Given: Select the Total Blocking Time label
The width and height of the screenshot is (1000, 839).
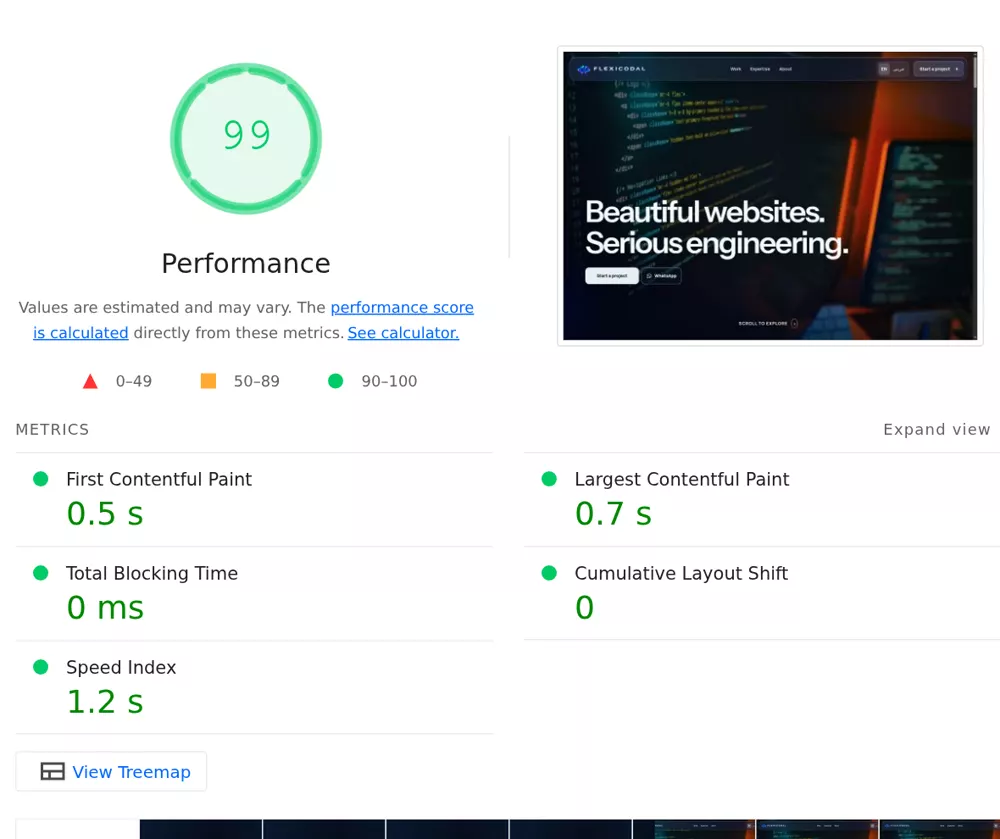Looking at the screenshot, I should 152,573.
